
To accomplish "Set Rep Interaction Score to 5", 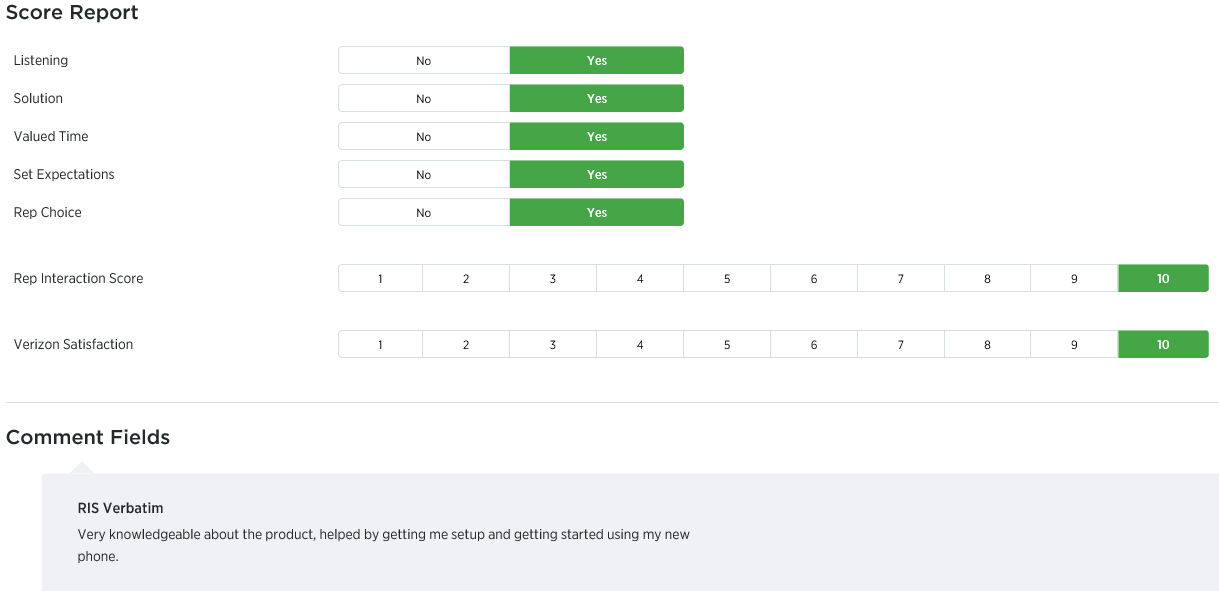I will pos(727,279).
